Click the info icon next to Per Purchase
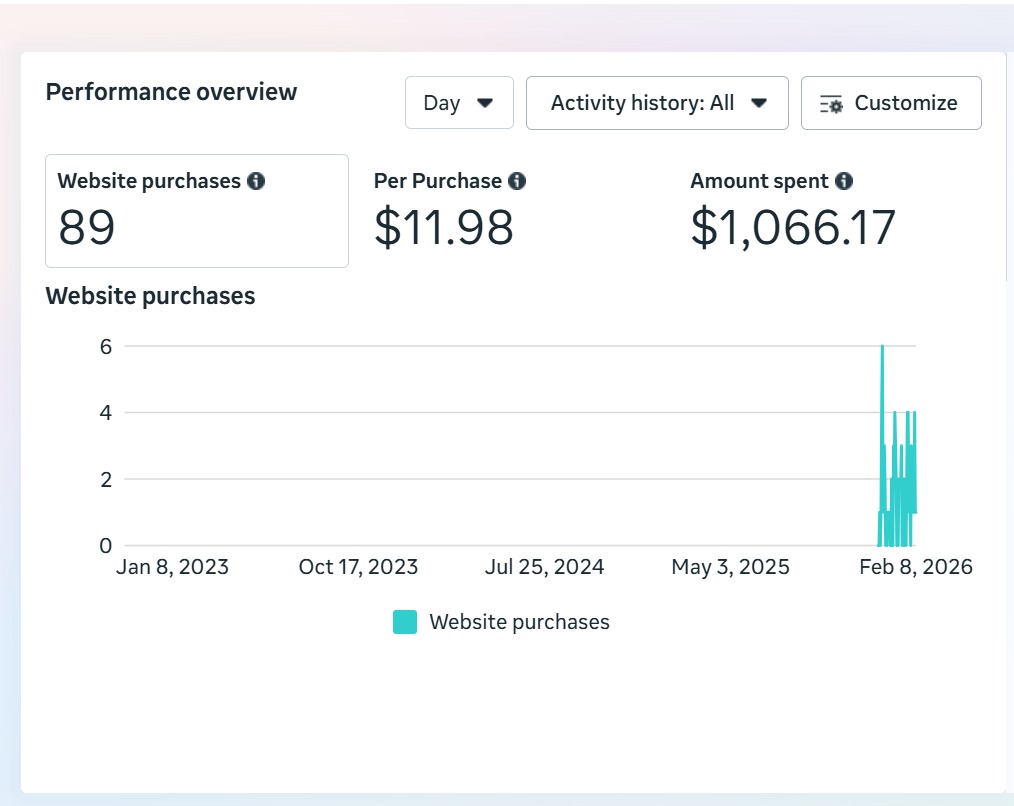Image resolution: width=1014 pixels, height=806 pixels. tap(516, 181)
